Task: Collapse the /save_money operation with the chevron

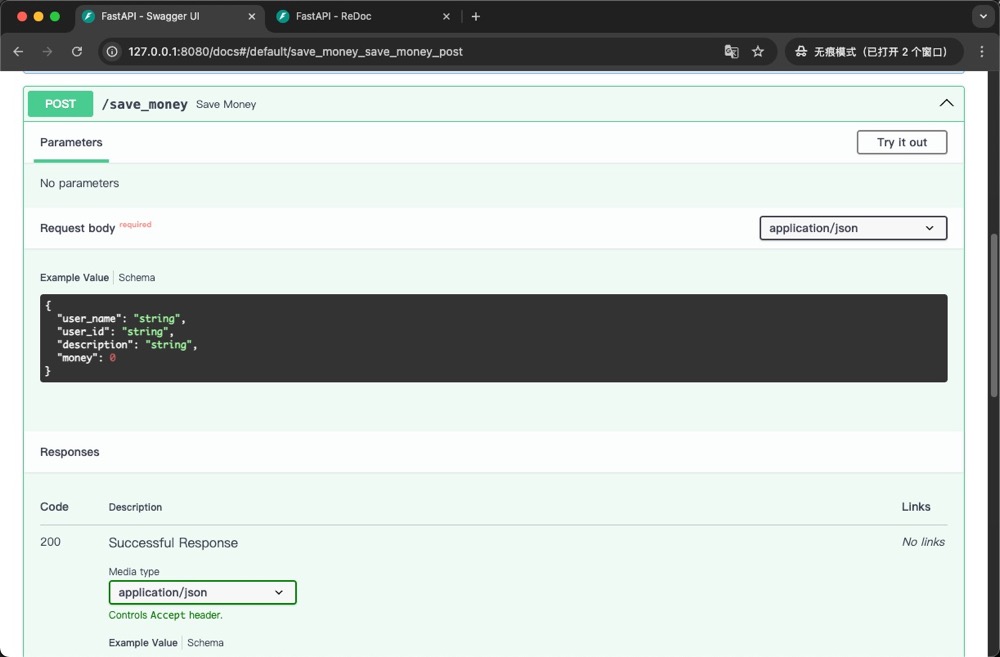Action: point(946,103)
